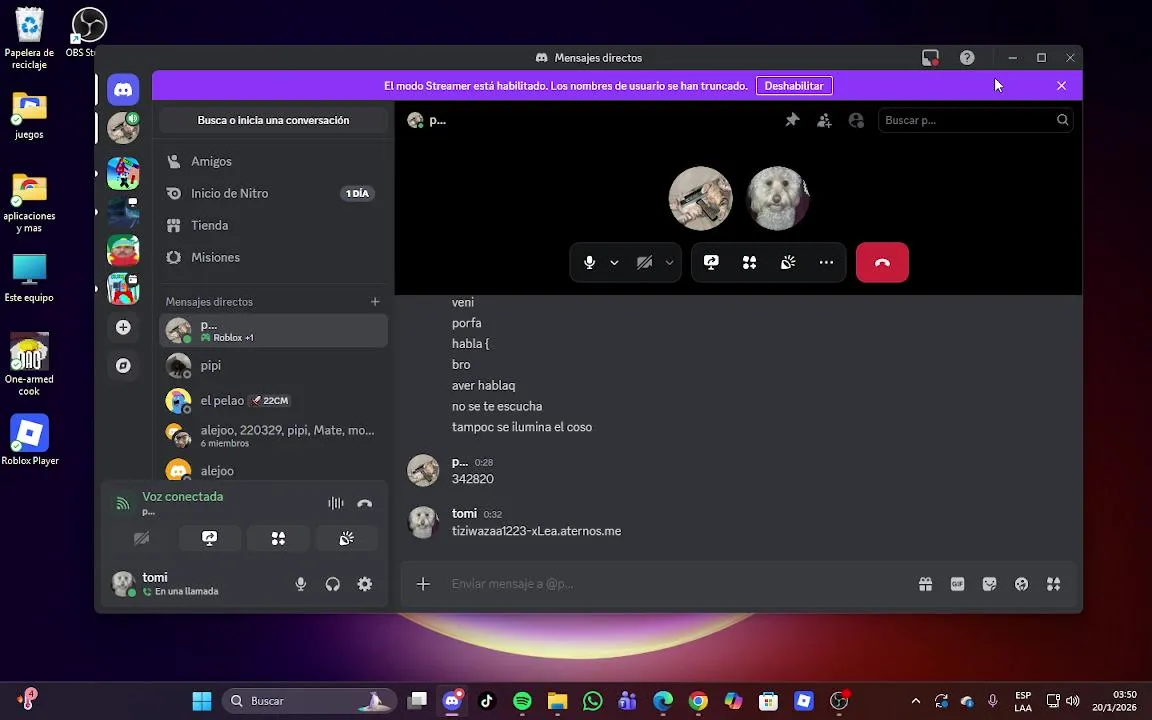Open emoji picker in message bar
The image size is (1152, 720).
[x=1021, y=584]
